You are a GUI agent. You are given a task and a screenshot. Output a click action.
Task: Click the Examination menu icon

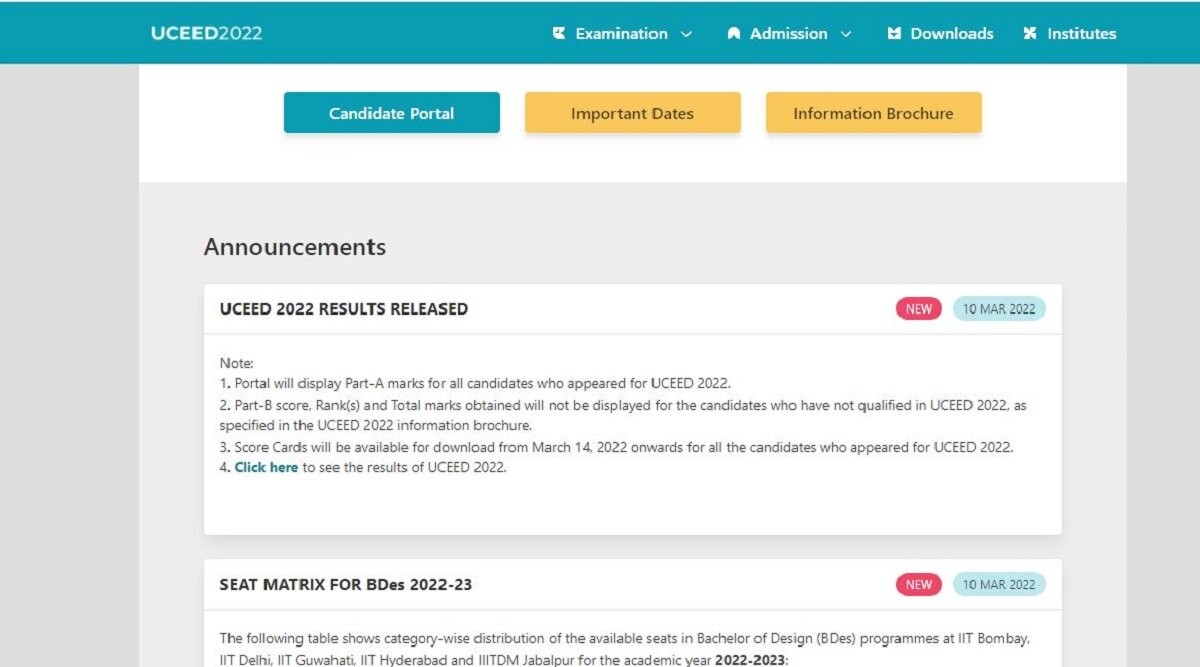click(559, 33)
